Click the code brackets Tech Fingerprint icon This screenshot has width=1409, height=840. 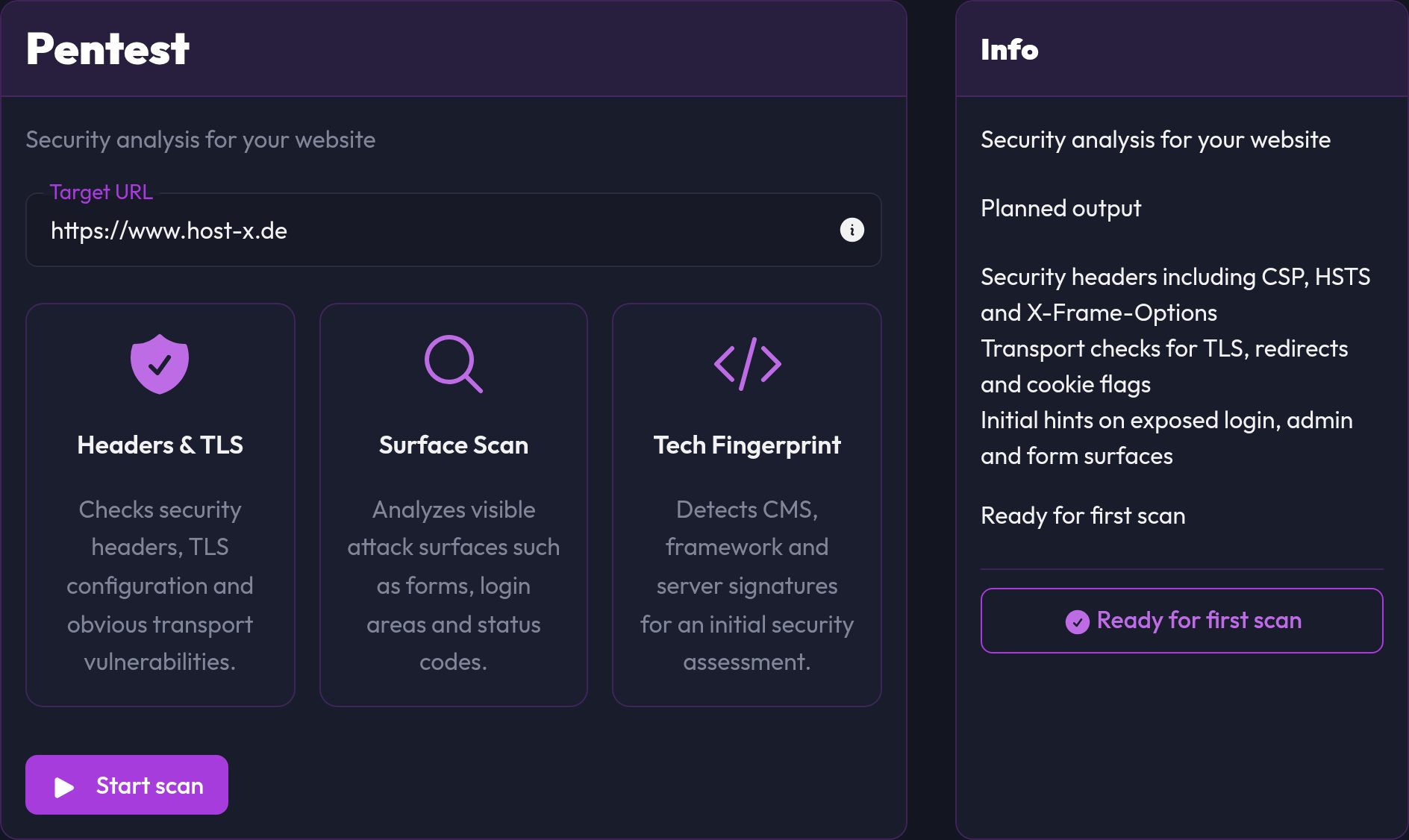coord(747,364)
